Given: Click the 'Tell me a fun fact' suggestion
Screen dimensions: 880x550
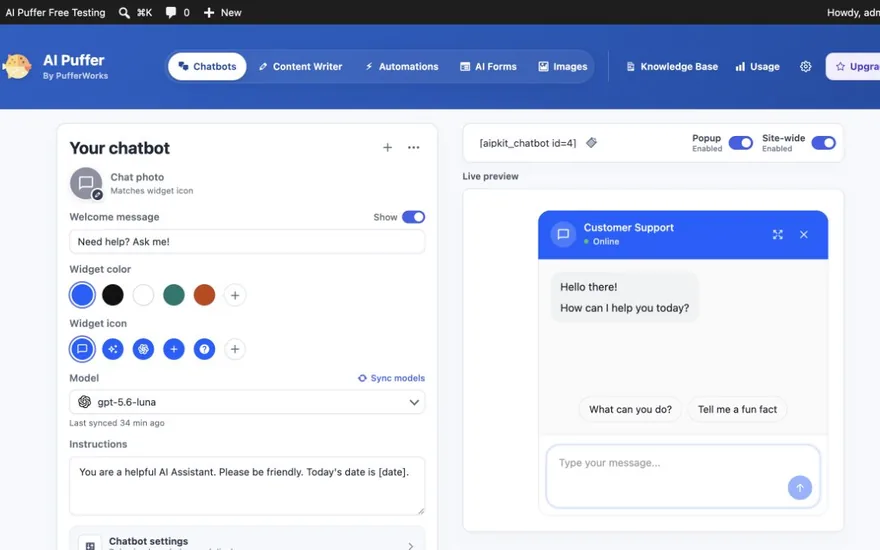Looking at the screenshot, I should pos(737,409).
